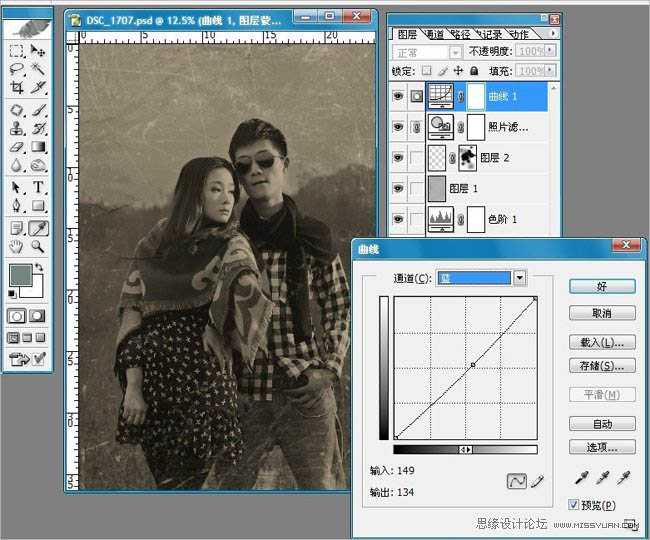Click the 存储(S)... button

click(602, 366)
